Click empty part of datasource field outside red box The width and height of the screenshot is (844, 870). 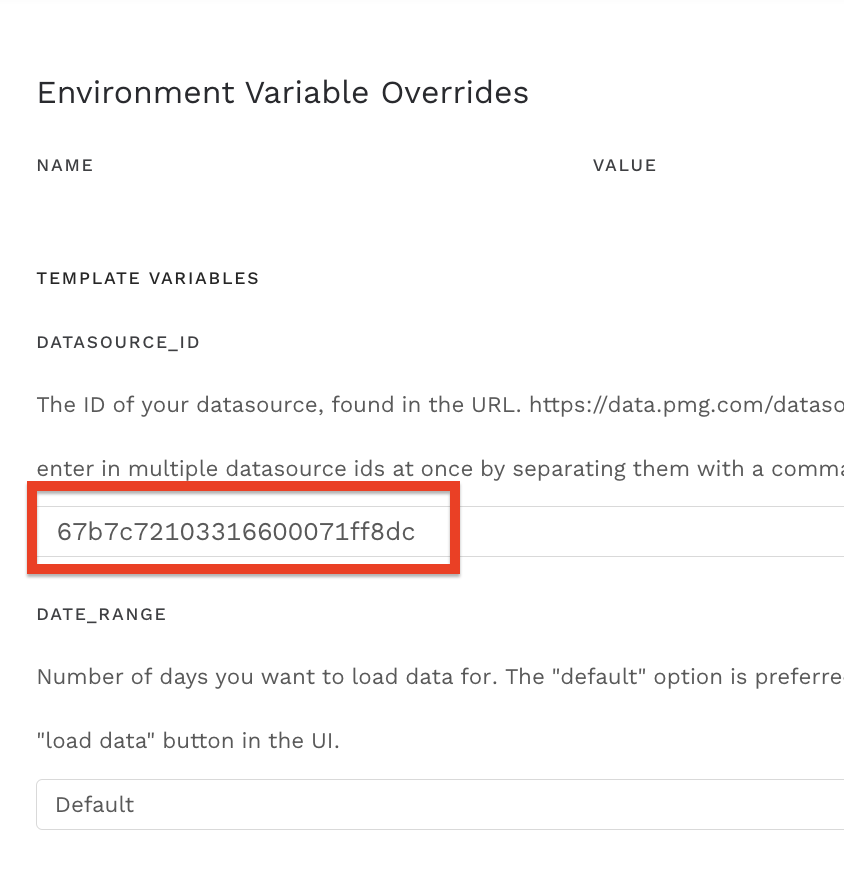650,531
